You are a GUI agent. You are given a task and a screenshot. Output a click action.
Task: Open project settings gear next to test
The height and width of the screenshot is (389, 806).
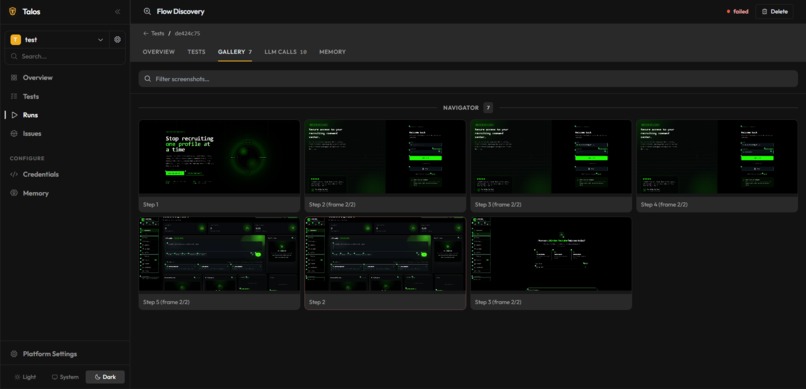(117, 40)
